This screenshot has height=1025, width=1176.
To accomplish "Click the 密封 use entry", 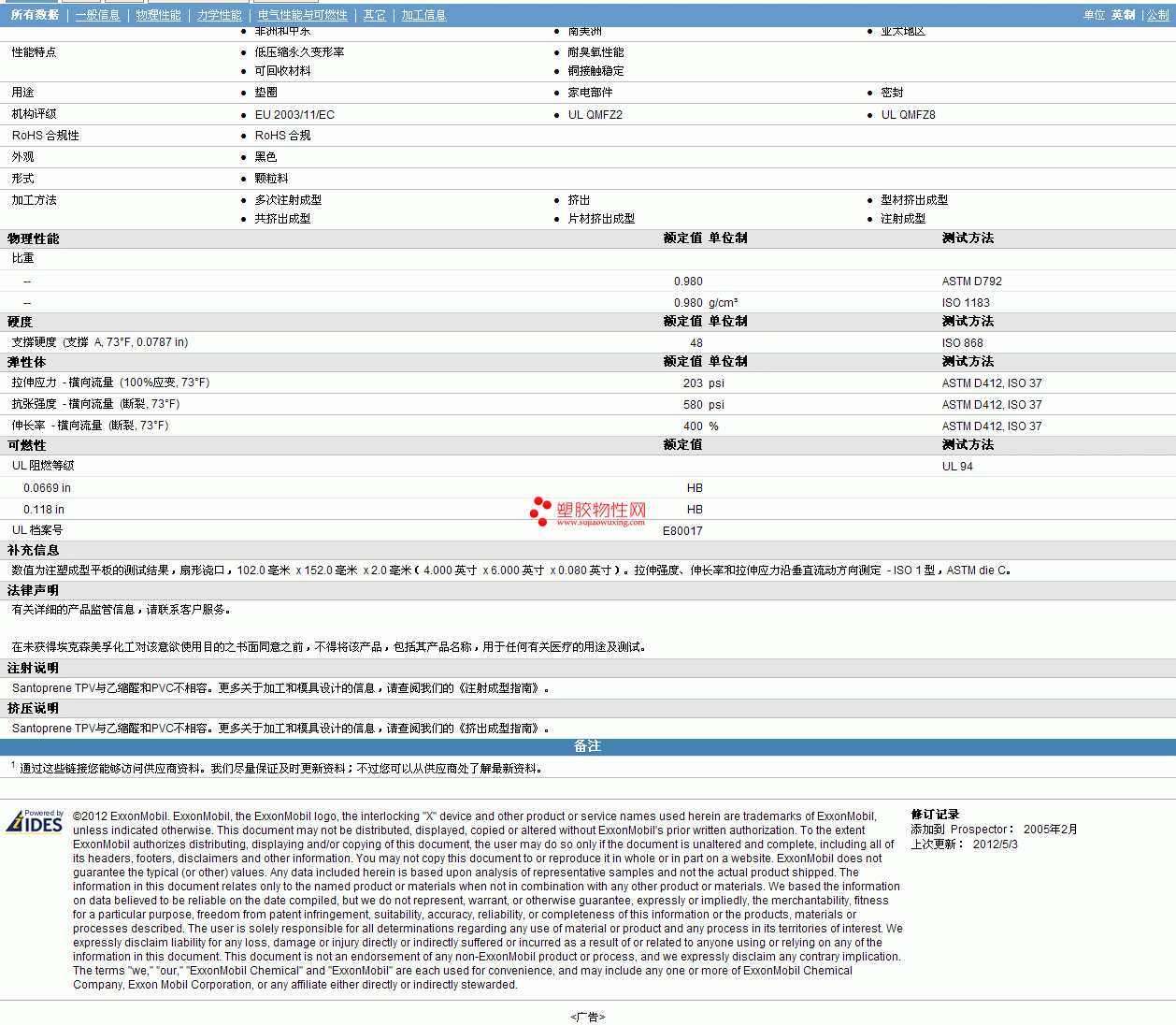I will pos(893,93).
